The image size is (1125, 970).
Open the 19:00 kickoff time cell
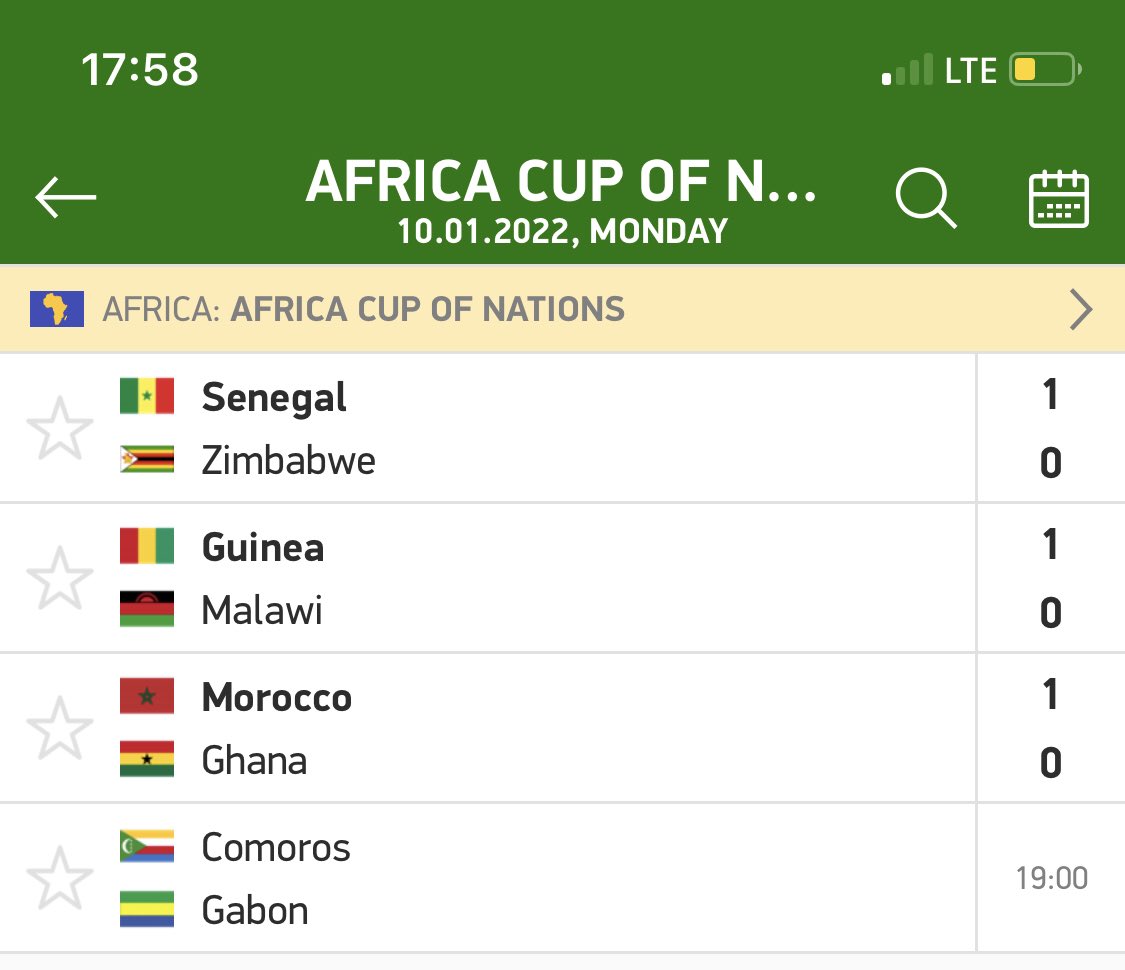1051,878
